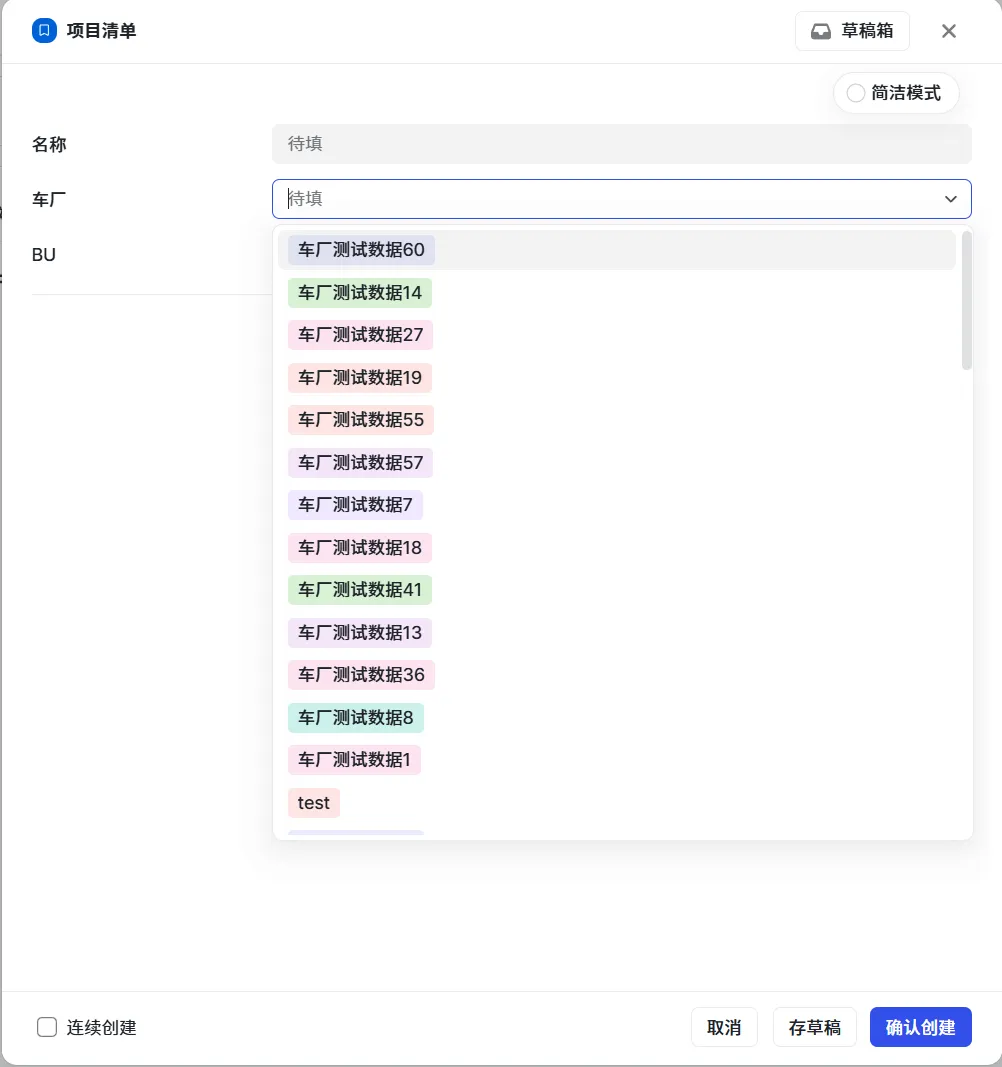Select option 车厂测试数据60
This screenshot has width=1002, height=1067.
click(617, 250)
